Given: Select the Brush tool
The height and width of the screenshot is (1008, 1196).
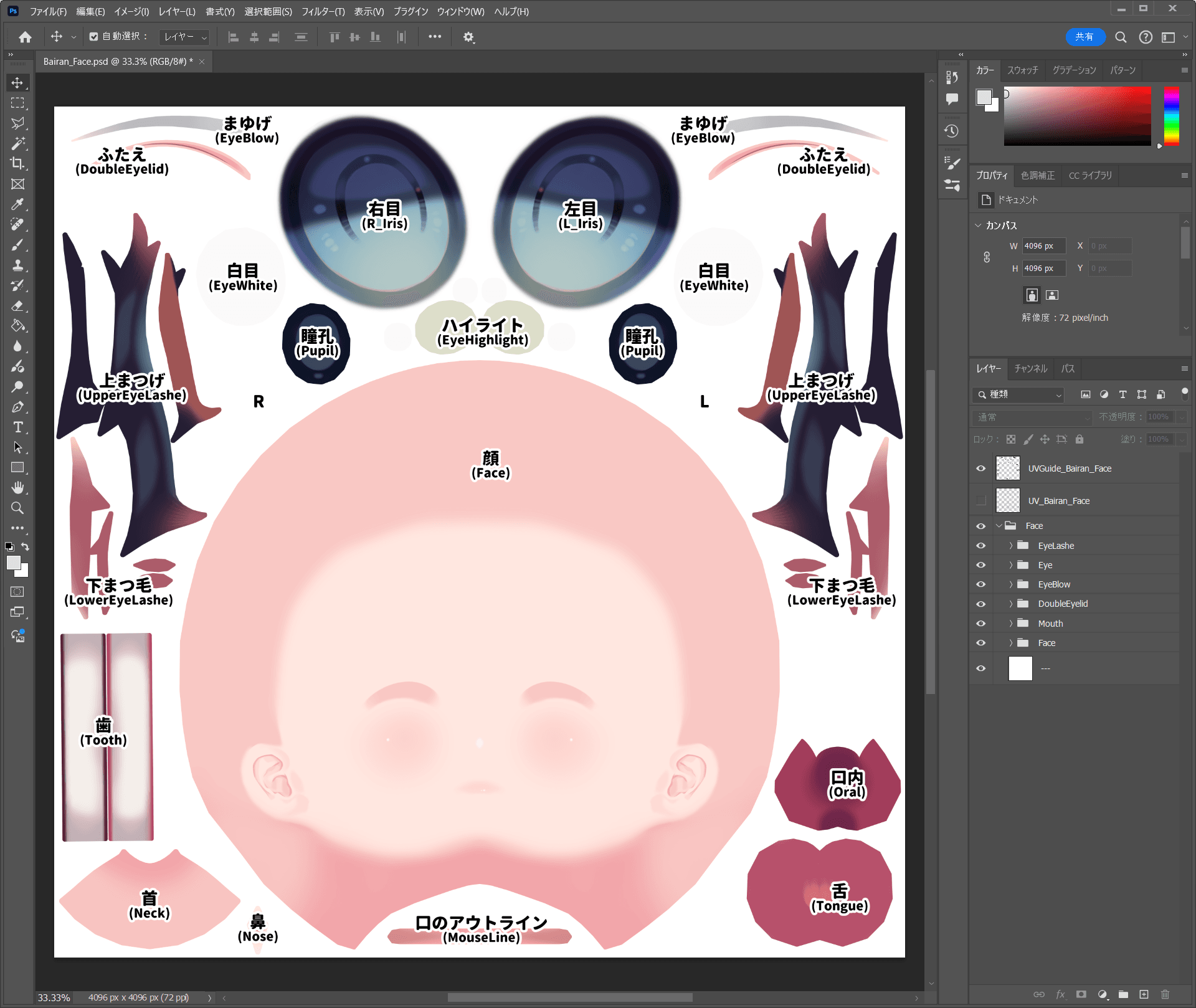Looking at the screenshot, I should tap(17, 245).
